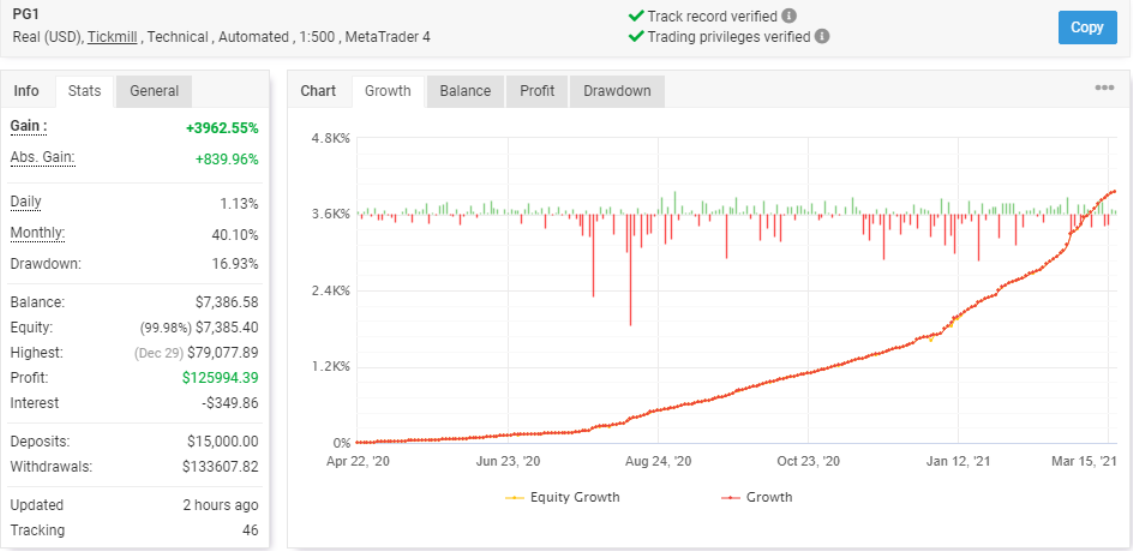1133x551 pixels.
Task: Click the green checkmark for Track record verified
Action: point(635,16)
